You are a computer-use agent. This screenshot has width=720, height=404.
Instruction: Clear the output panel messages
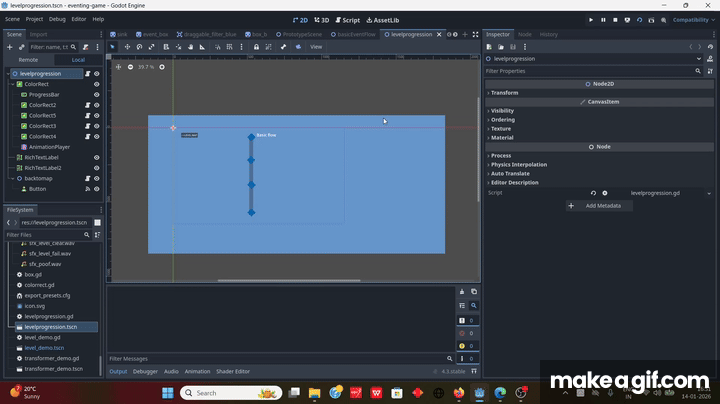462,292
